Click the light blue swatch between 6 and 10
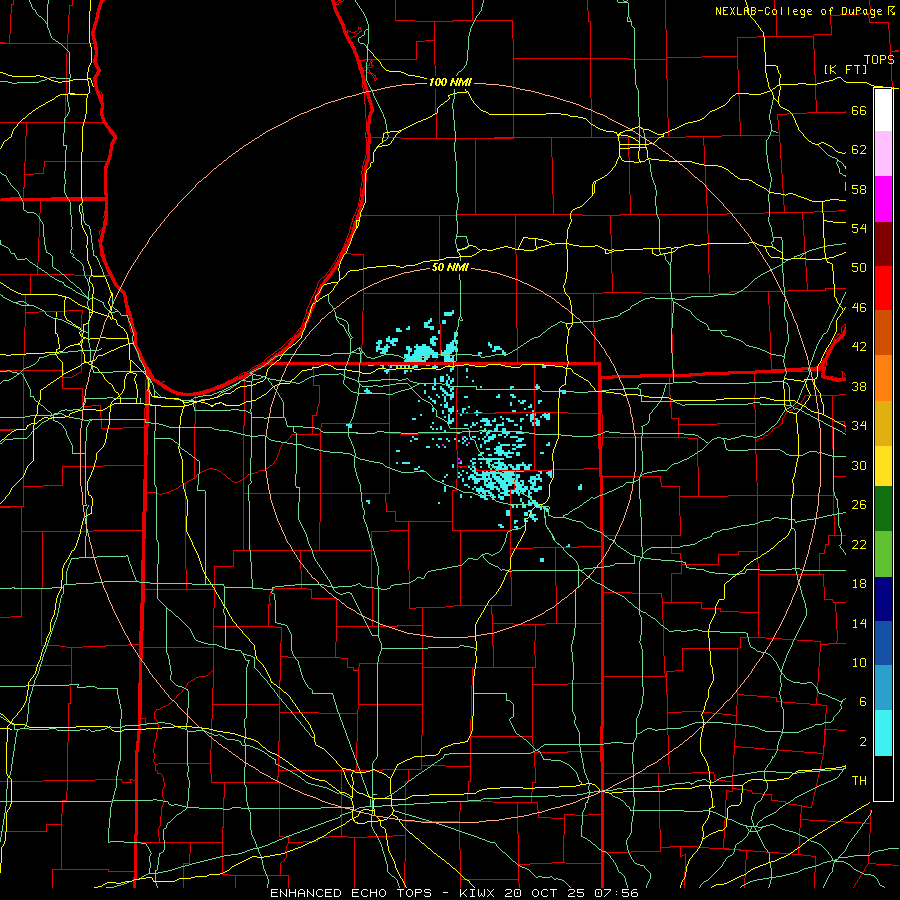The image size is (900, 900). click(x=883, y=688)
